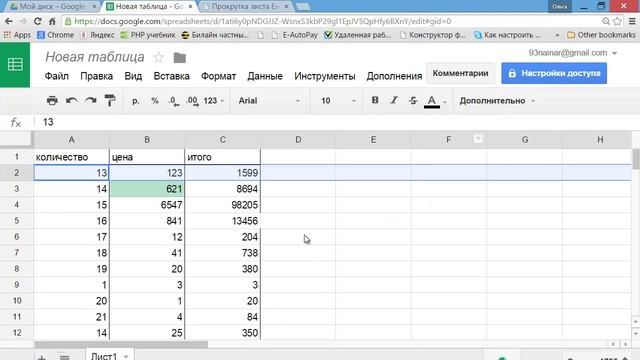Image resolution: width=640 pixels, height=360 pixels.
Task: Undo the last action
Action: [71, 100]
